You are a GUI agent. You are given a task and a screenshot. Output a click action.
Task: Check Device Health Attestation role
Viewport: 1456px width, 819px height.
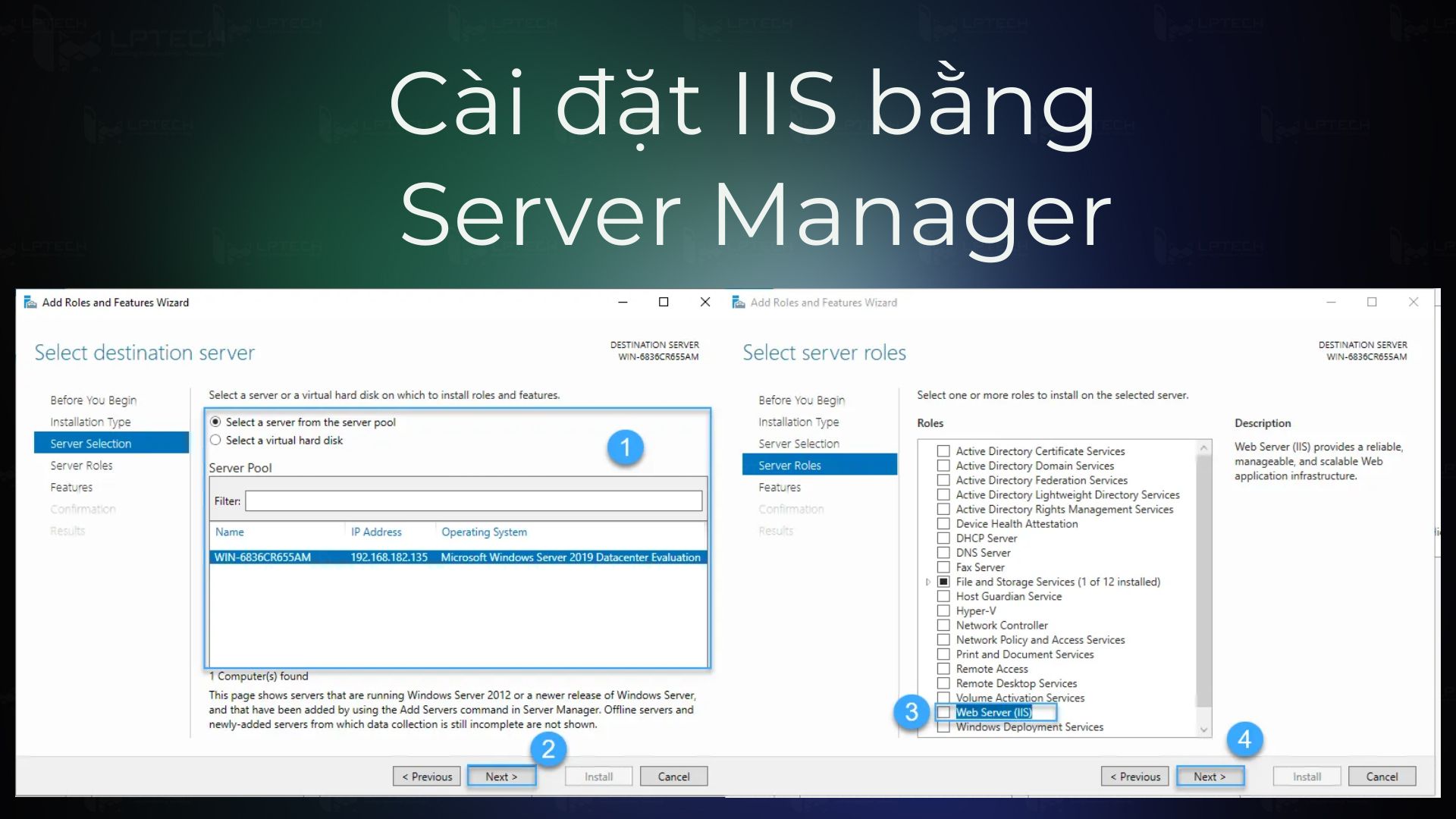[x=943, y=523]
